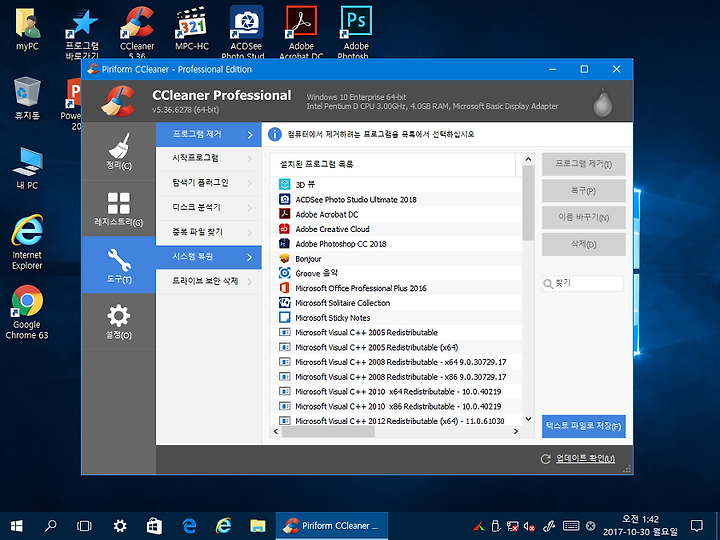Click the horizontal scroll left arrow

coord(276,432)
